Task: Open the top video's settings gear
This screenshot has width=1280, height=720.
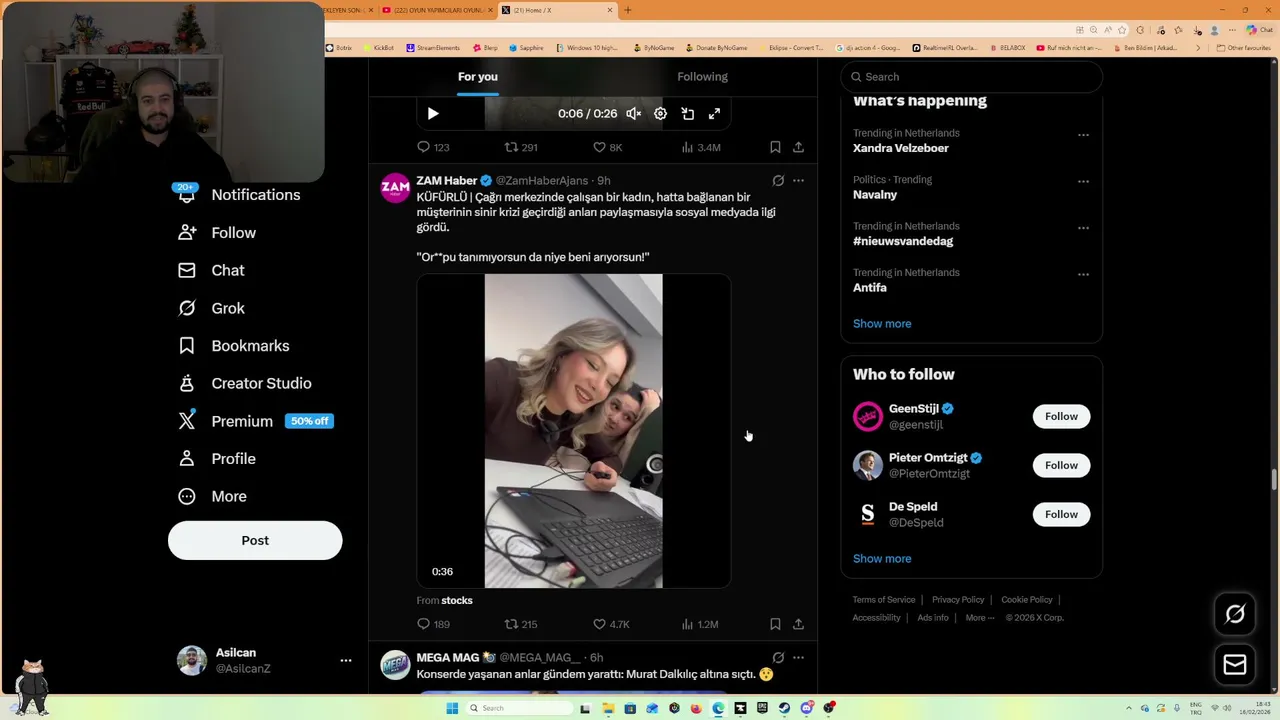Action: pyautogui.click(x=660, y=114)
